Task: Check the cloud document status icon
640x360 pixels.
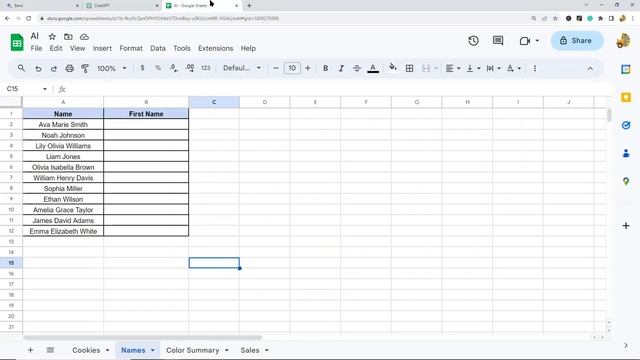Action: [84, 37]
